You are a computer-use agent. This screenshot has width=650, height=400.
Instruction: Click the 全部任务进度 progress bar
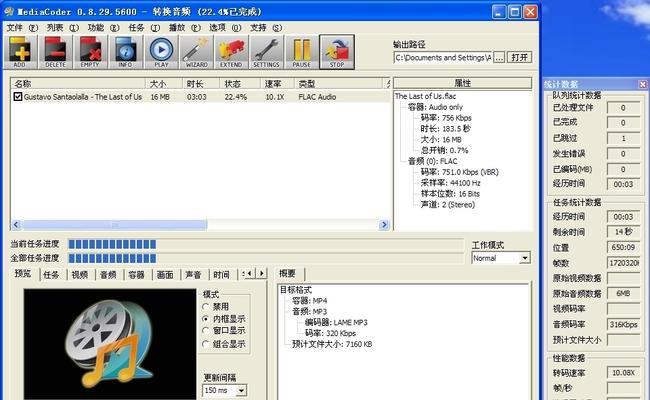coord(266,258)
